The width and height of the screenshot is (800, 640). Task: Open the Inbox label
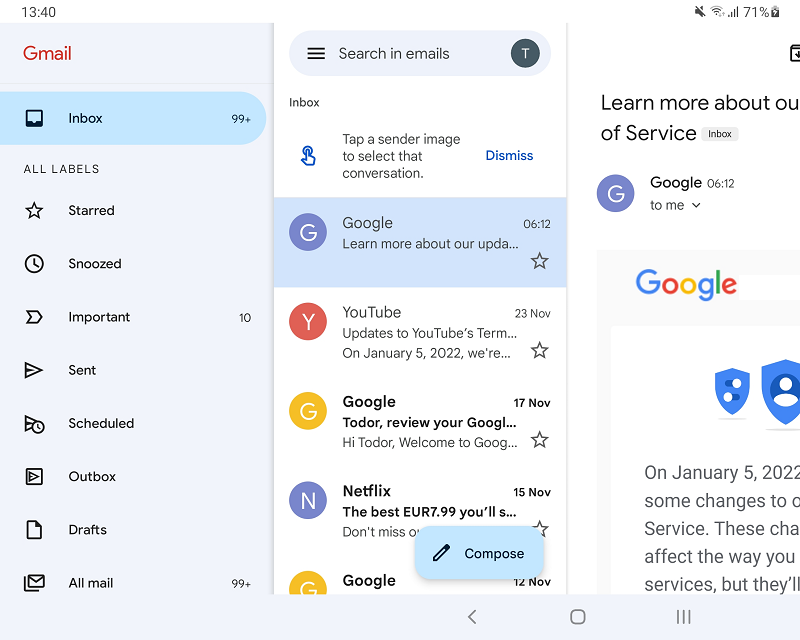(133, 118)
